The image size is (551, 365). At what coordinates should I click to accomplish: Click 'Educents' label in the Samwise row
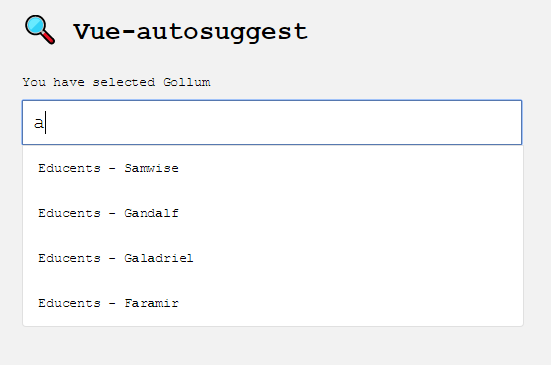(x=70, y=168)
